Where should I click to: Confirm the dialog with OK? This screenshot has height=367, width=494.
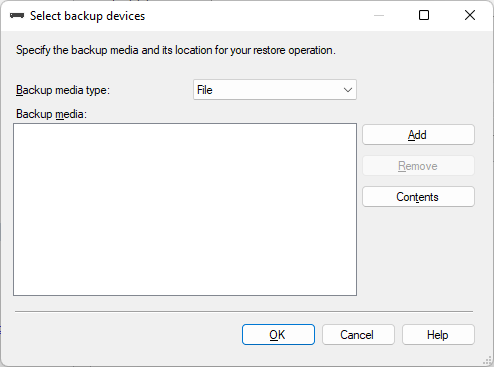[278, 334]
